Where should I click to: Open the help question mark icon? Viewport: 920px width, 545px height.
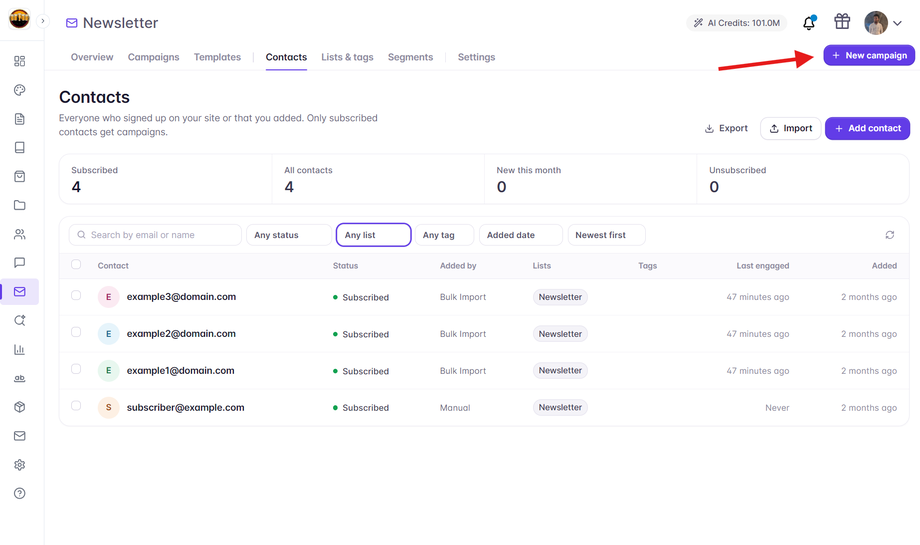coord(19,493)
